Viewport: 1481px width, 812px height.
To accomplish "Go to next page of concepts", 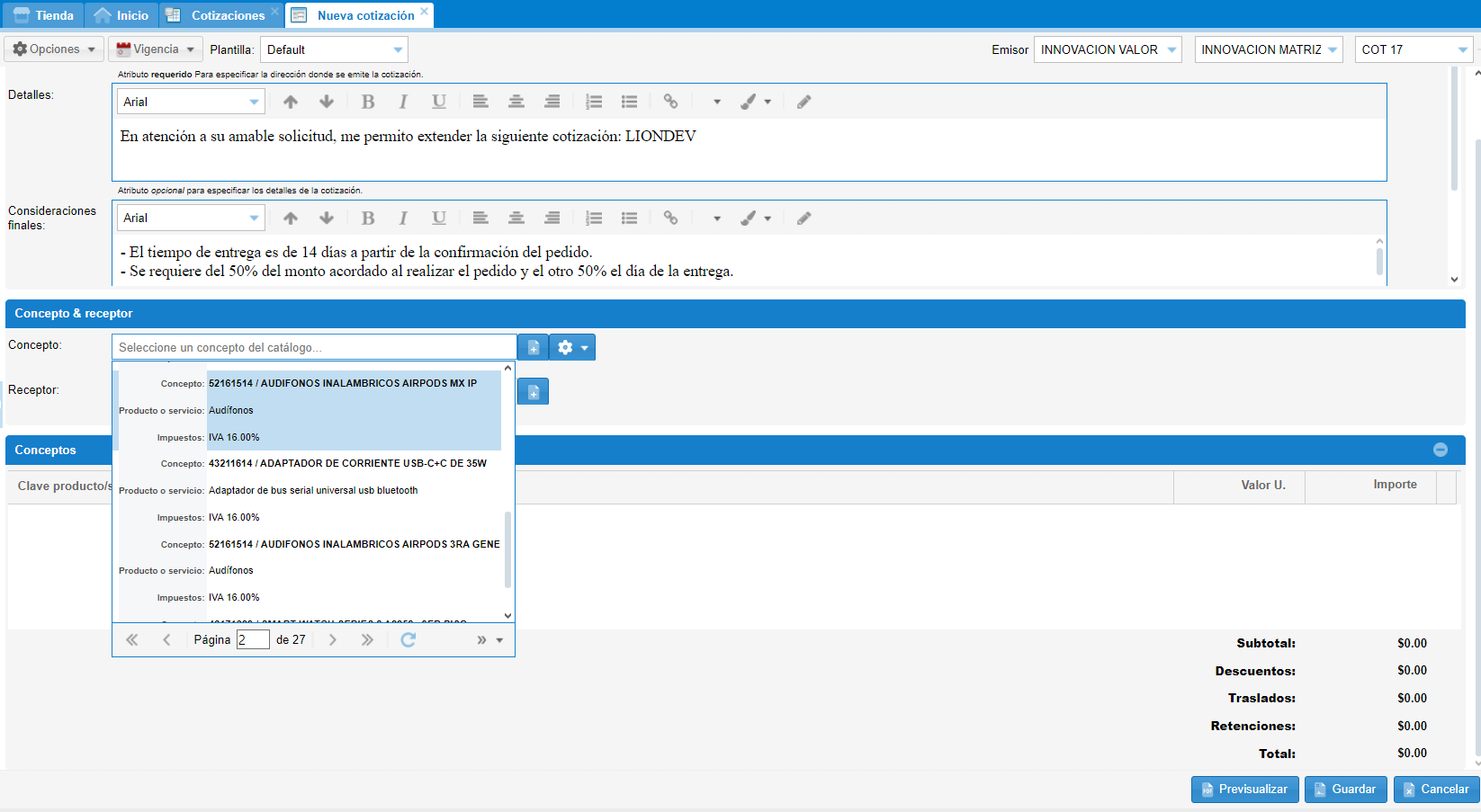I will (x=333, y=639).
